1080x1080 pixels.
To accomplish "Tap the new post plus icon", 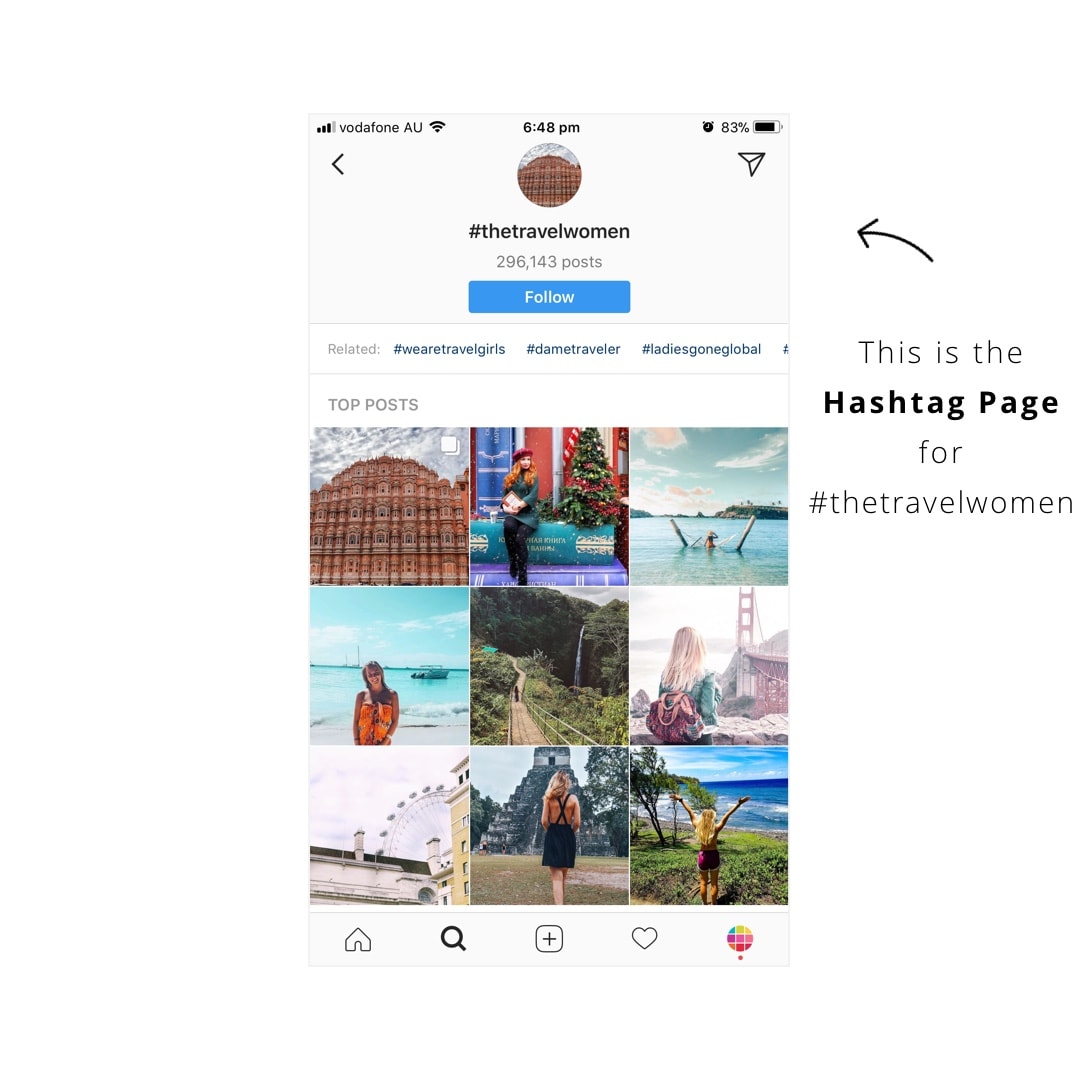I will (x=549, y=939).
